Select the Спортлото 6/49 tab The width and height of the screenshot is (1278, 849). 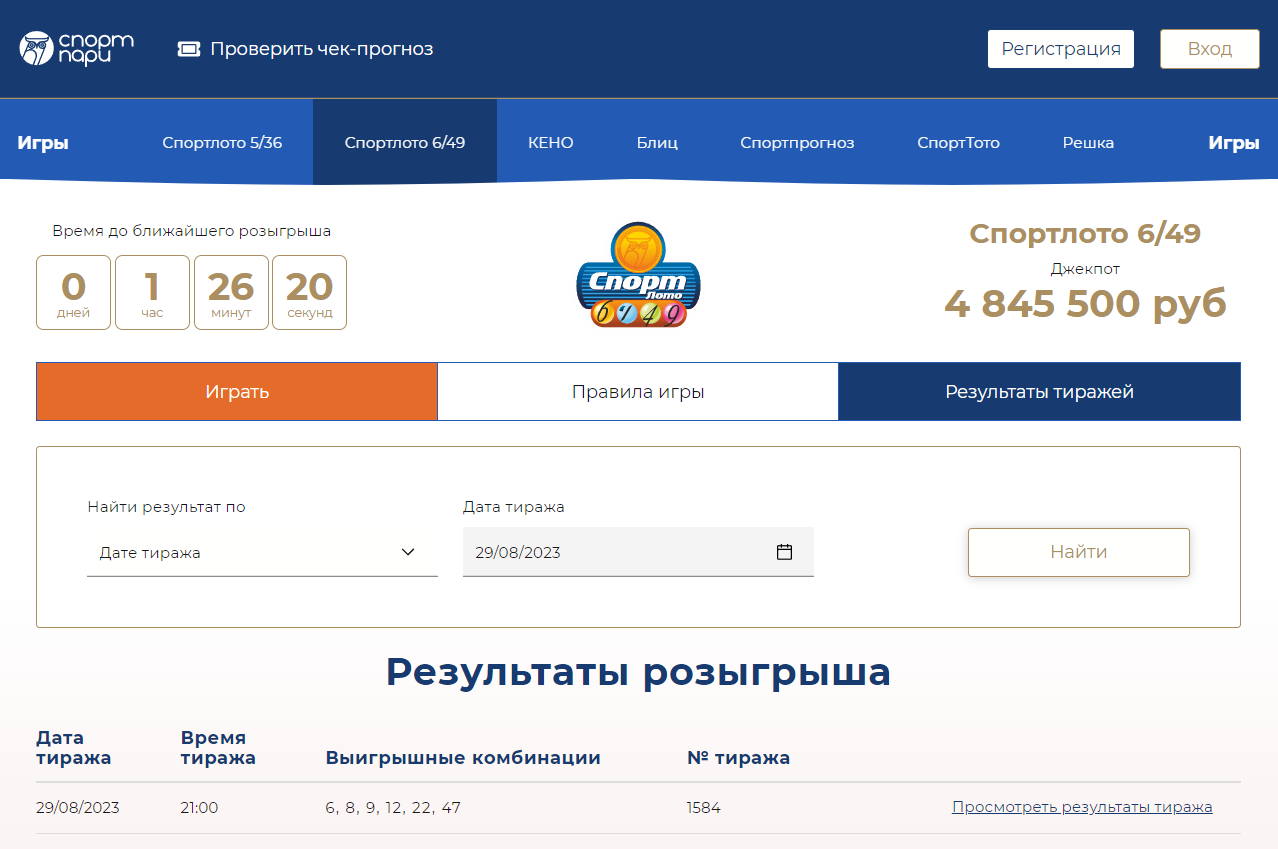(405, 142)
